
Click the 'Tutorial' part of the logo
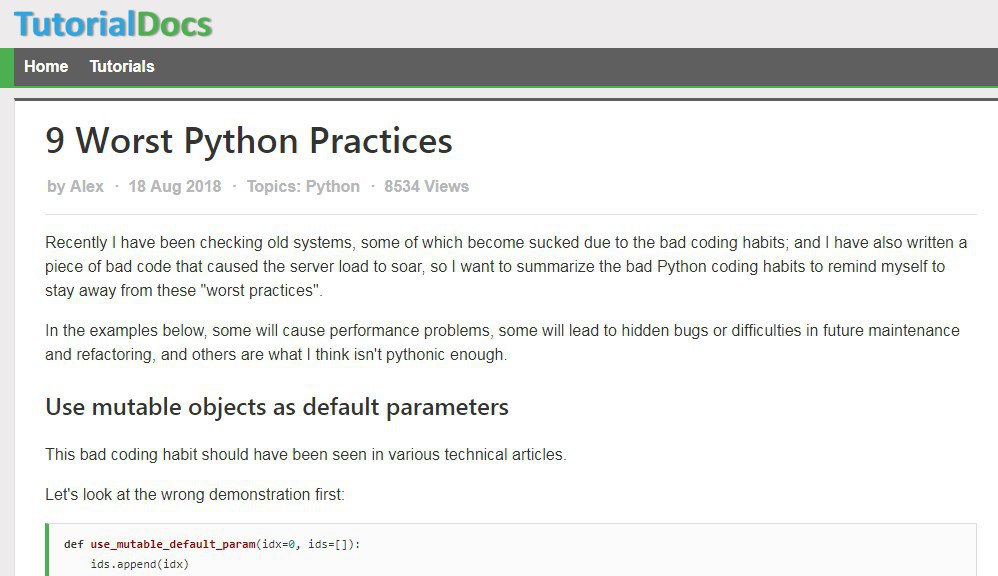coord(75,24)
